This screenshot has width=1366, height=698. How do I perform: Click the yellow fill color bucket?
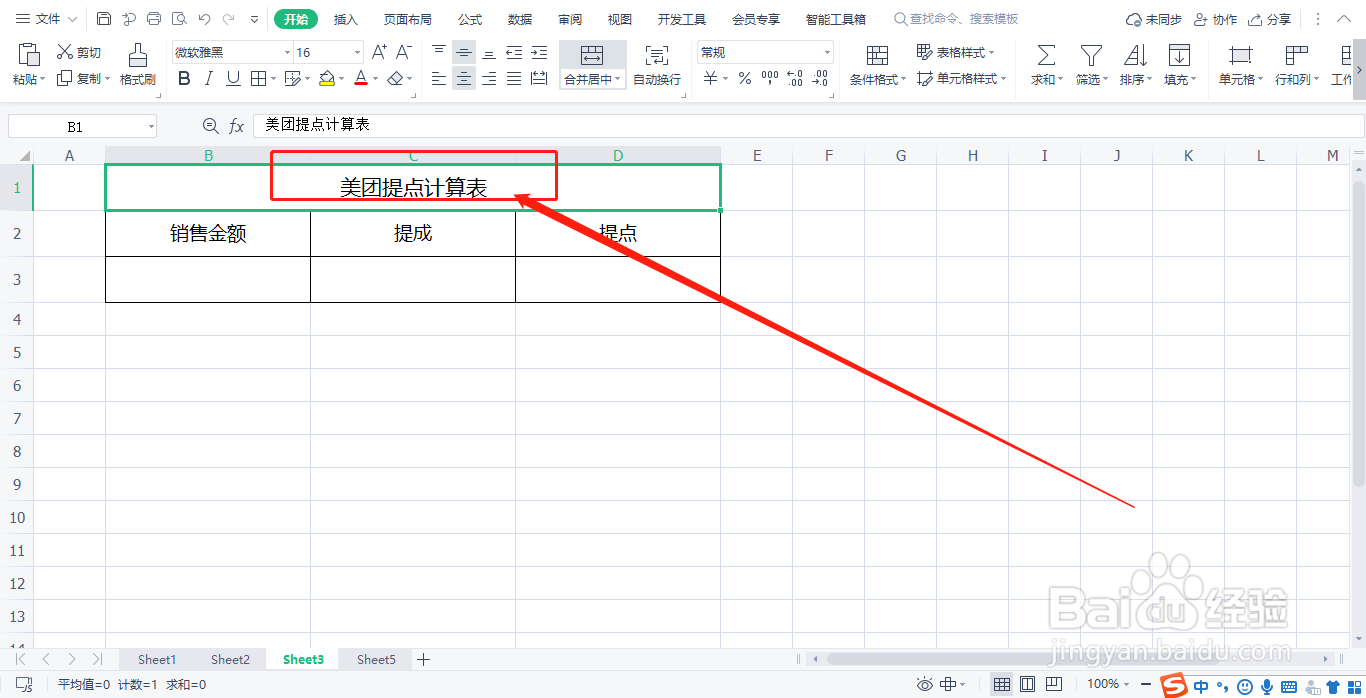click(x=327, y=78)
